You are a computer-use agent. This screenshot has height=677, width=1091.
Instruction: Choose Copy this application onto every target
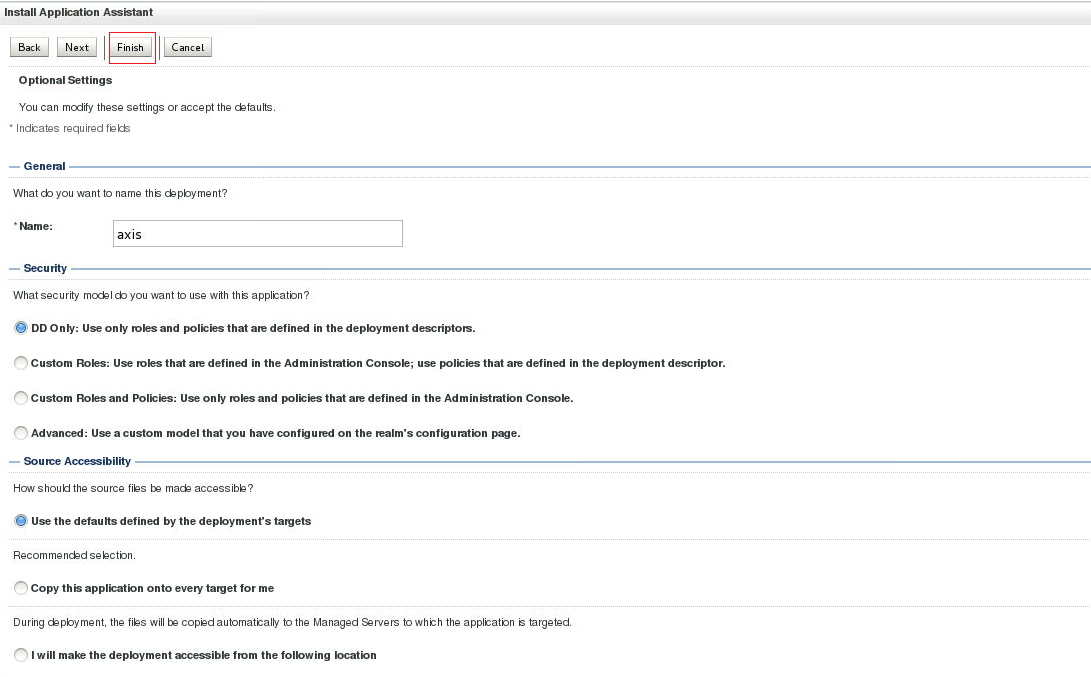coord(21,588)
